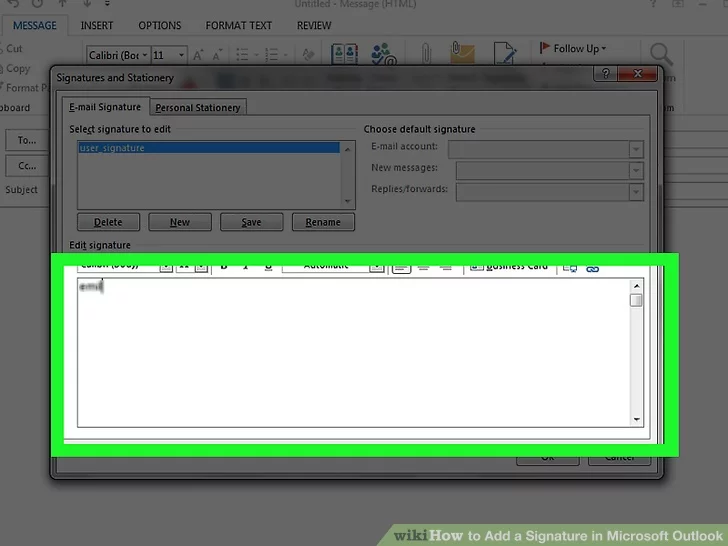
Task: Click the Insert Hyperlink chain icon
Action: (x=592, y=268)
